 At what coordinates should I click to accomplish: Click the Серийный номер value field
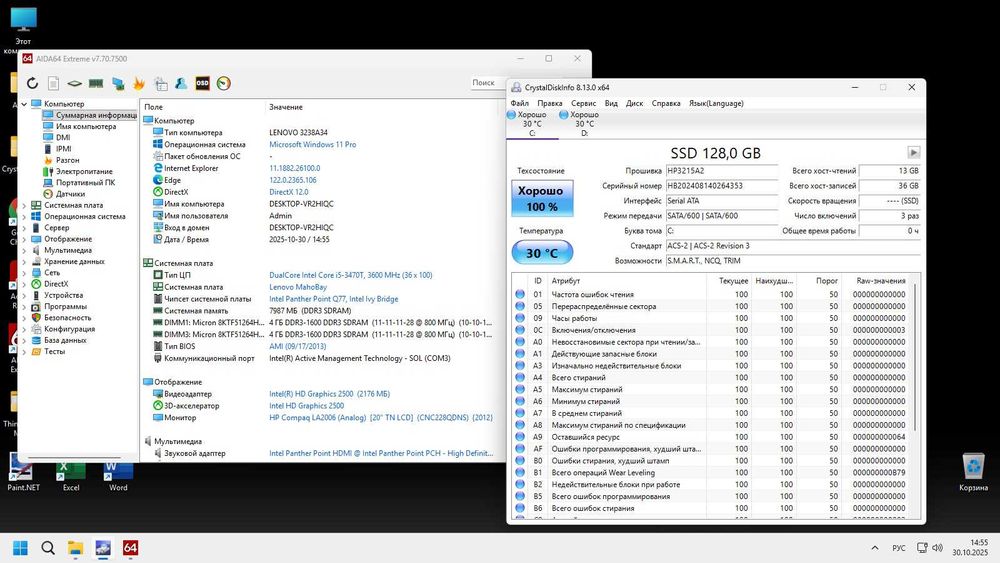click(x=721, y=186)
